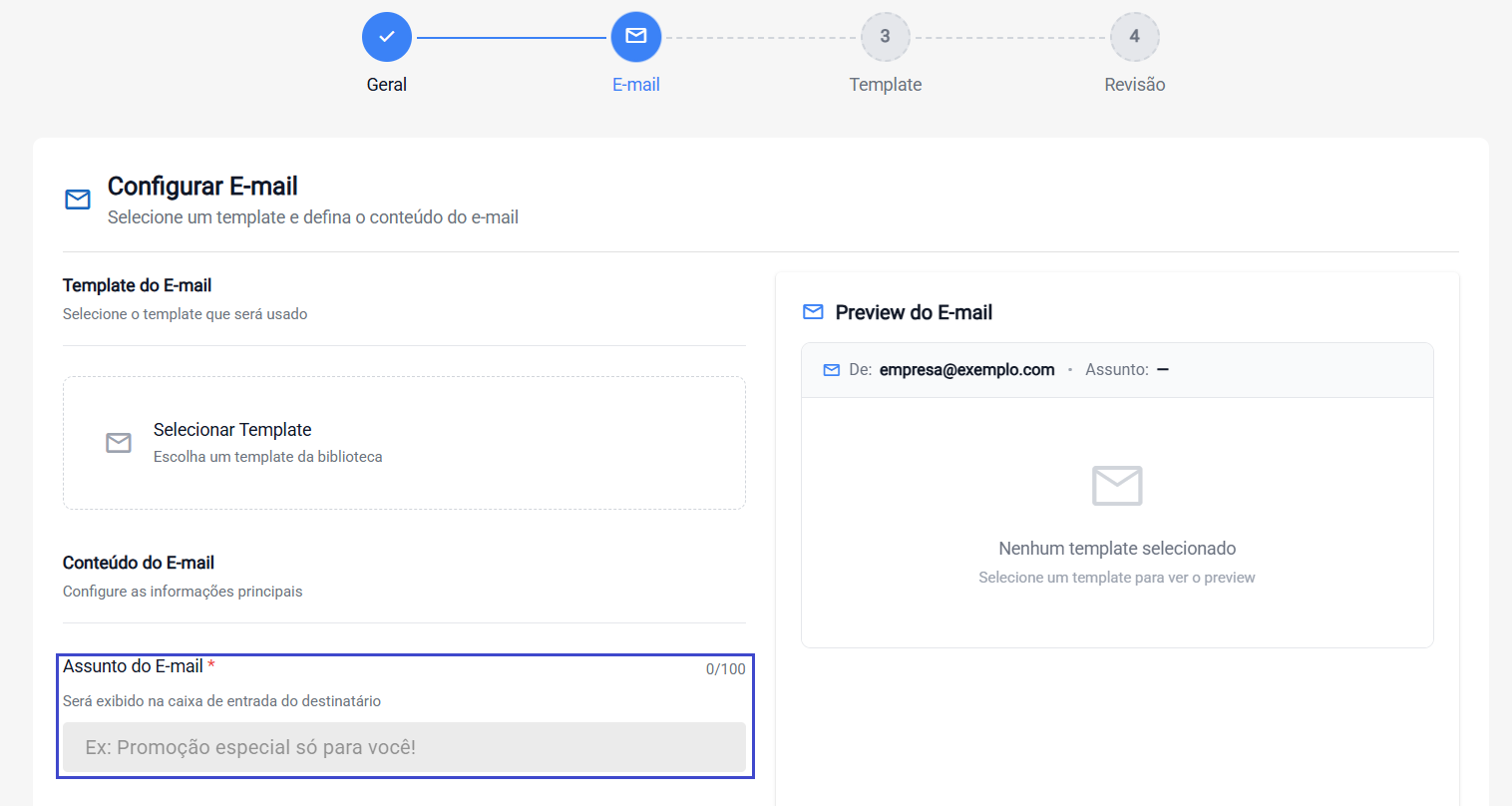
Task: Click the envelope icon beside empresa@exemplo.com
Action: [831, 369]
